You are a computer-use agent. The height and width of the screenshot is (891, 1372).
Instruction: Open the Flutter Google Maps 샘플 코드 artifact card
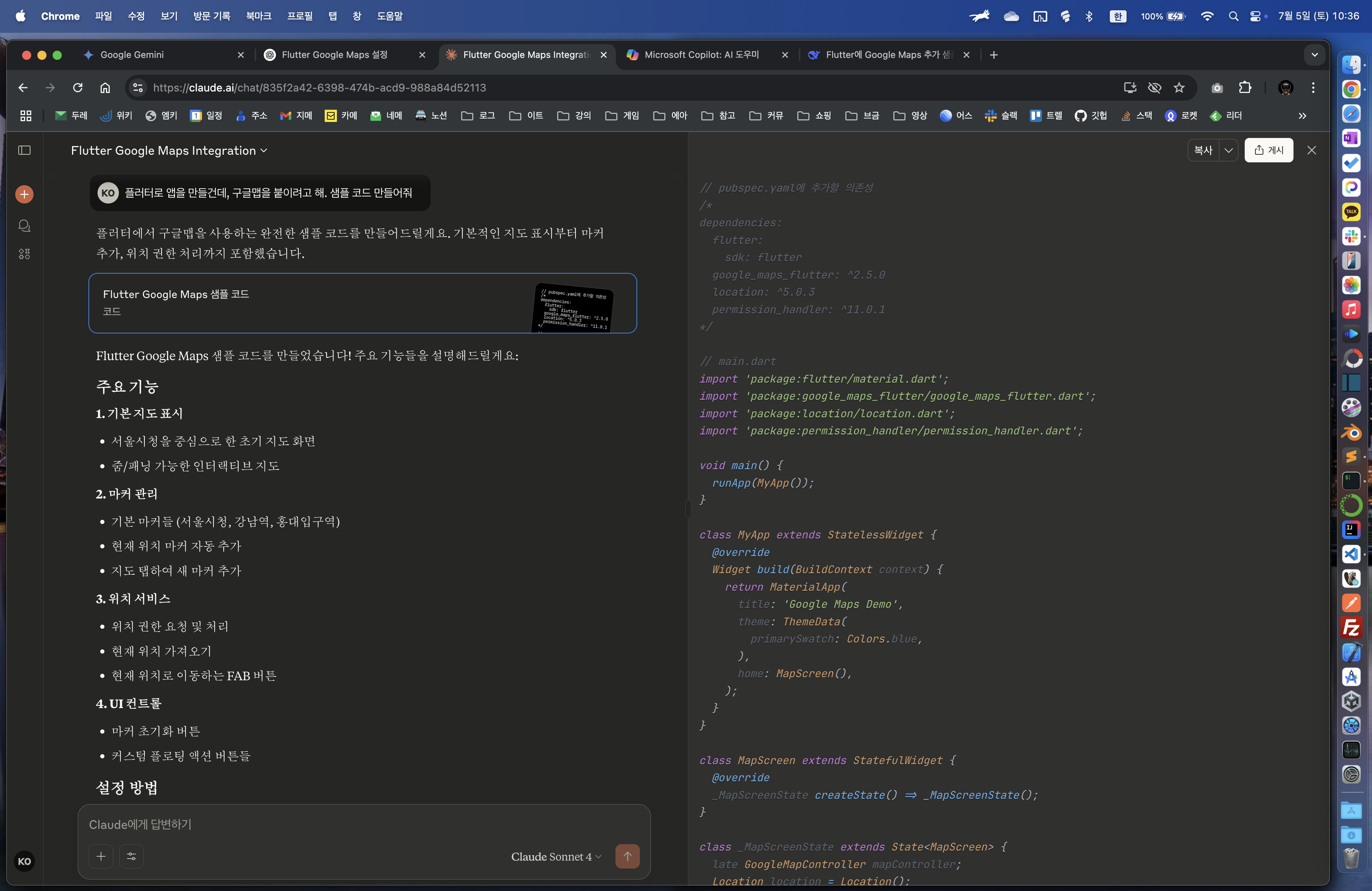[362, 303]
